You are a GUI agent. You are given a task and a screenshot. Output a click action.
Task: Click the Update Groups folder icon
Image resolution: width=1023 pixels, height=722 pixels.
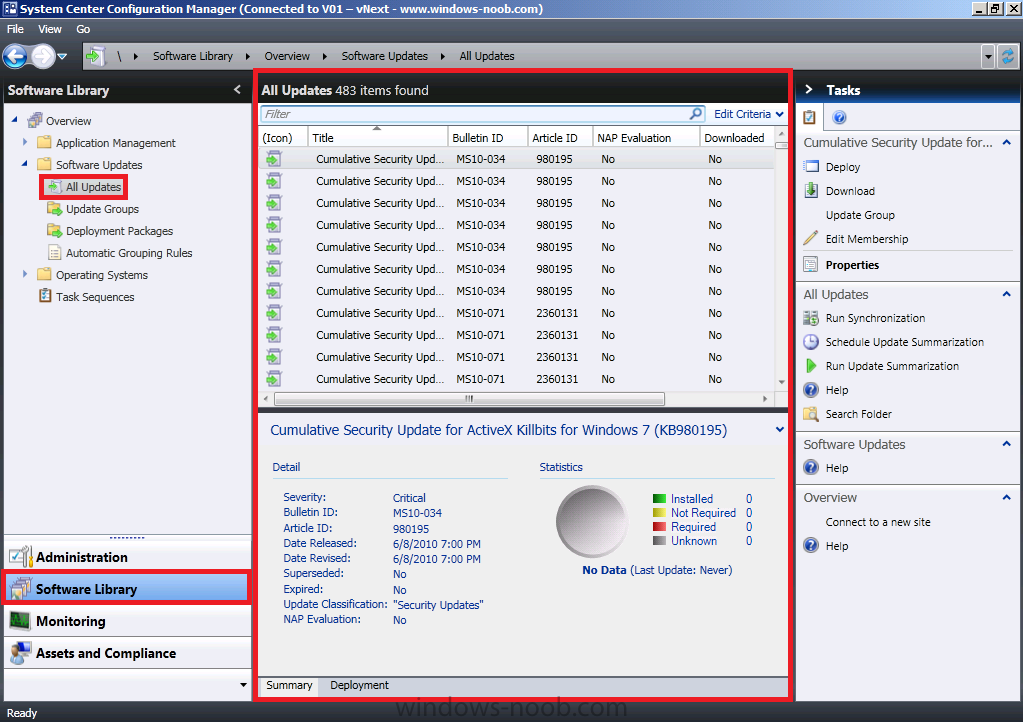(55, 209)
